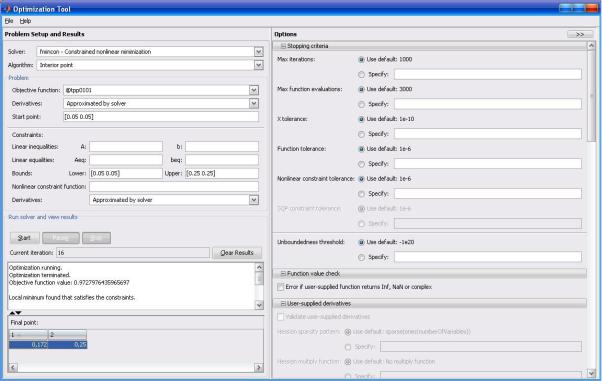Click Unboundedness threshold Specify input field
Image resolution: width=602 pixels, height=381 pixels.
pos(488,257)
